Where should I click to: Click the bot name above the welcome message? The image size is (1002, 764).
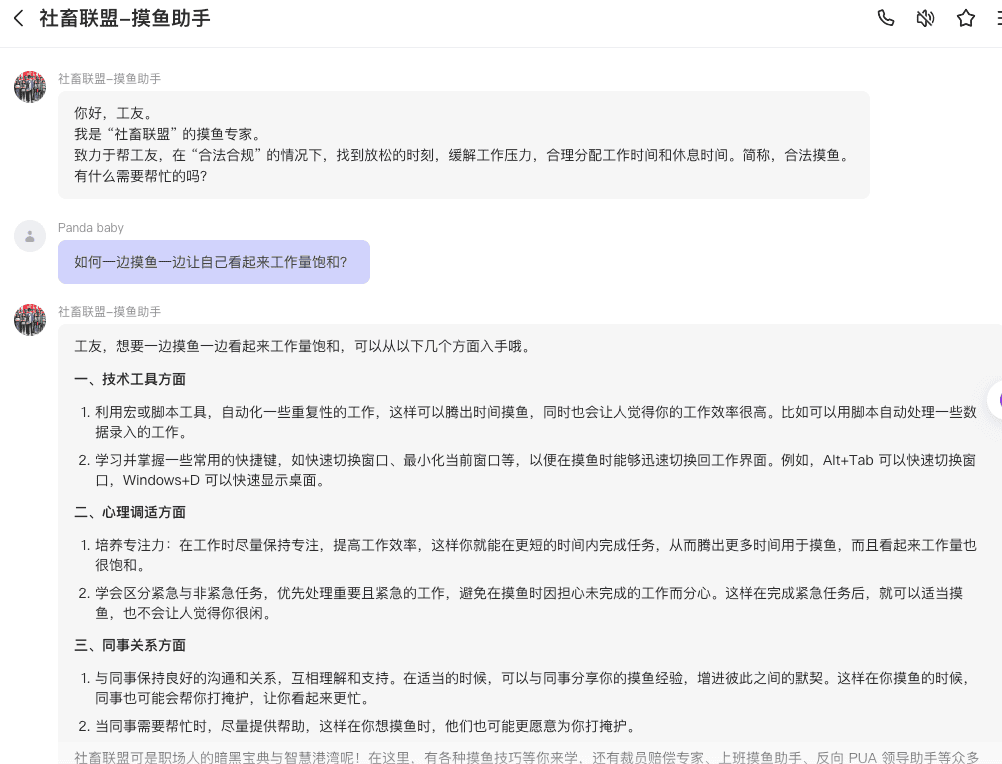(x=109, y=78)
